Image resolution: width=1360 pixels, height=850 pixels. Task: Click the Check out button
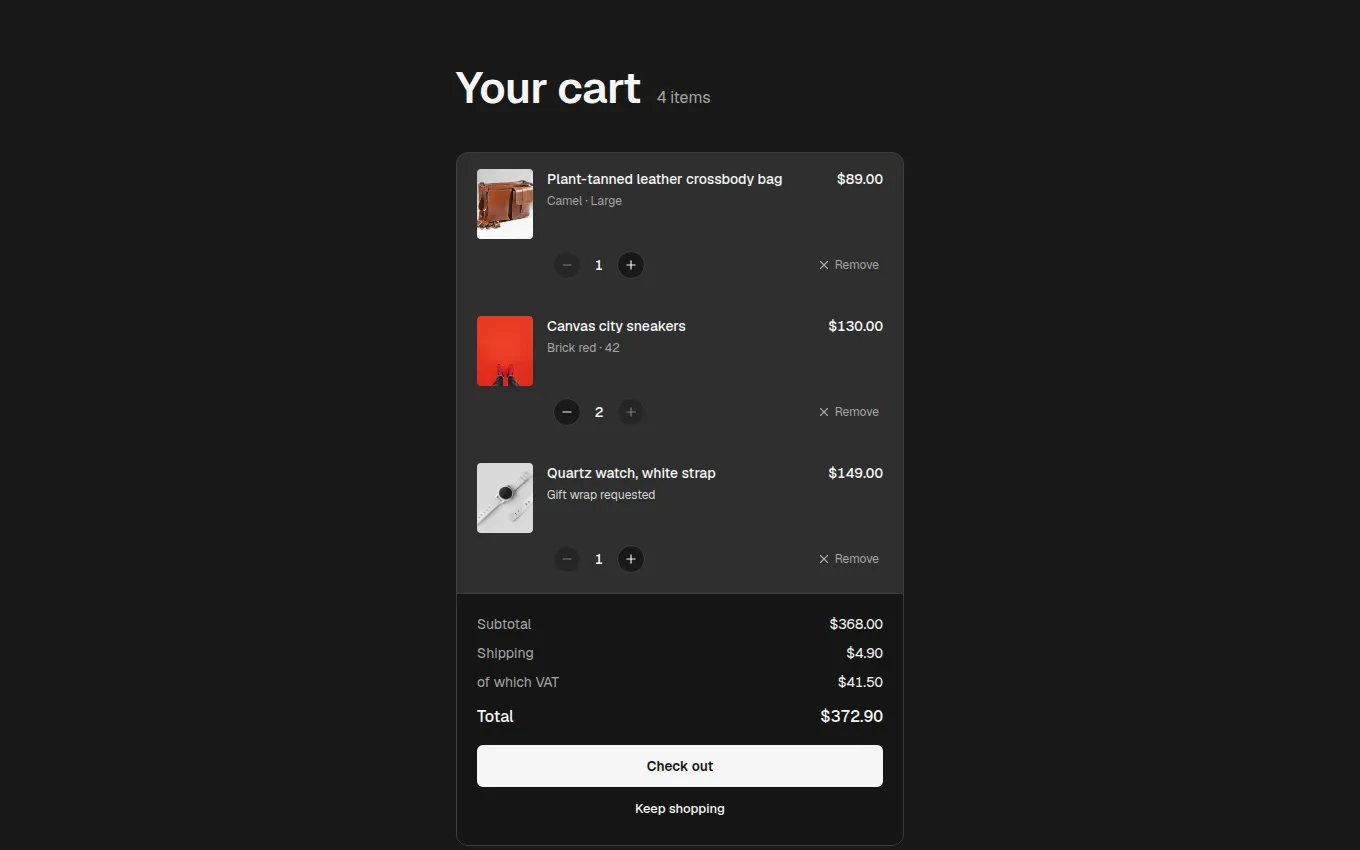pos(680,766)
